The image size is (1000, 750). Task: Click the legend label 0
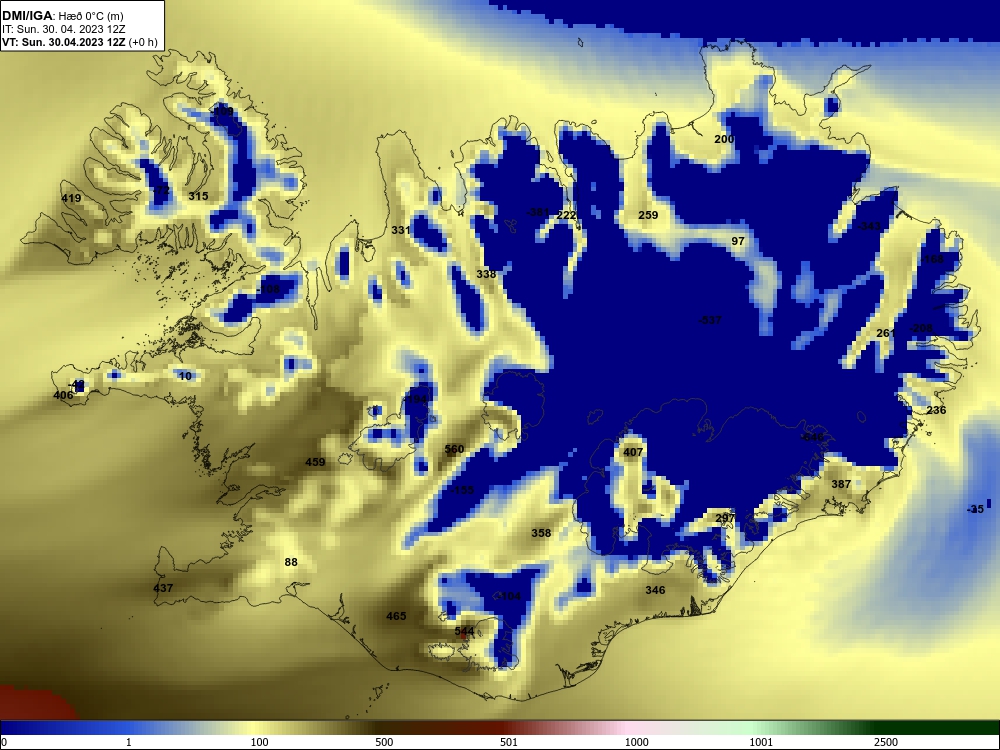(x=3, y=742)
